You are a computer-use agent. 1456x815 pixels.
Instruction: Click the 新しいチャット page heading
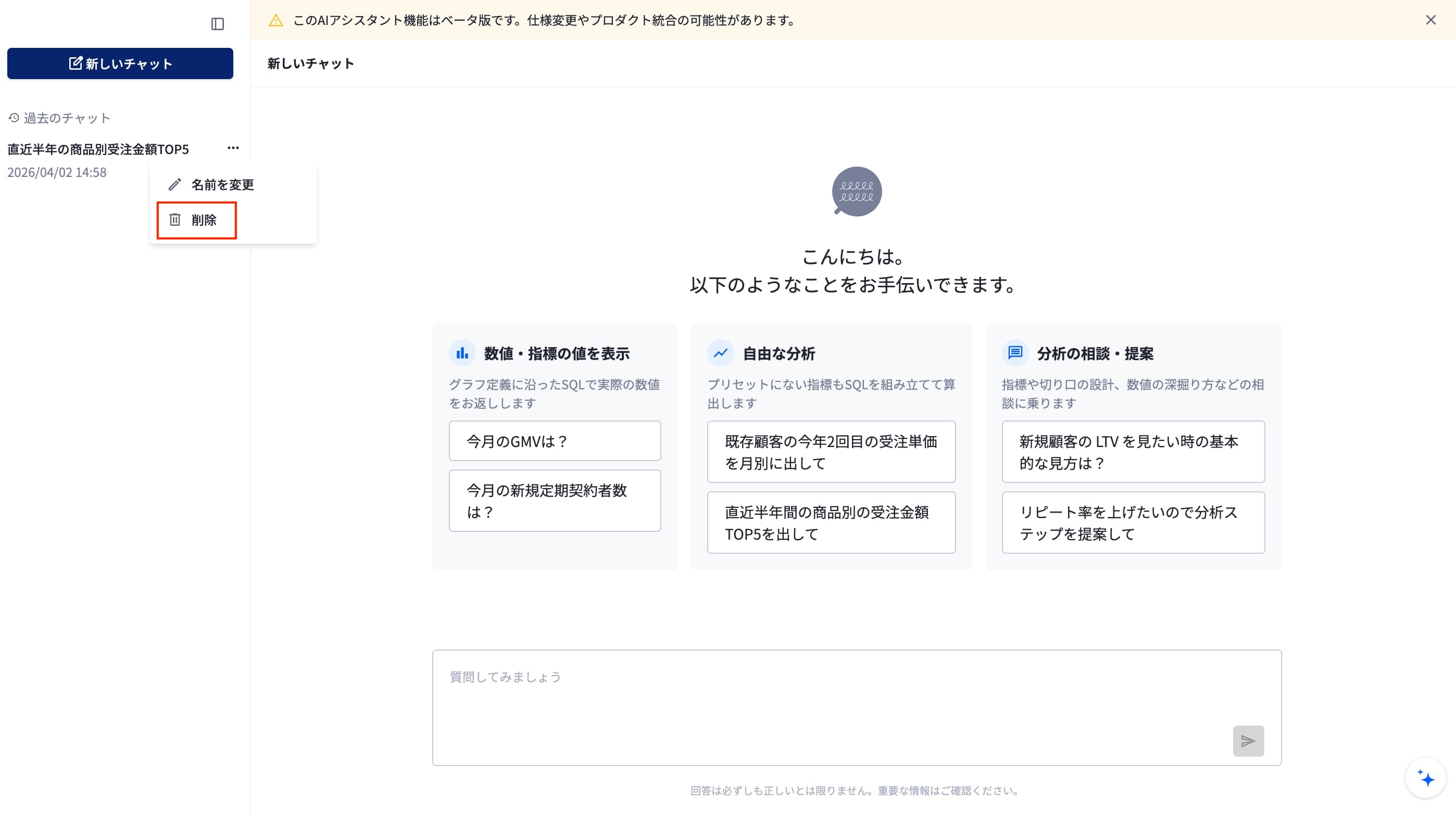(311, 63)
